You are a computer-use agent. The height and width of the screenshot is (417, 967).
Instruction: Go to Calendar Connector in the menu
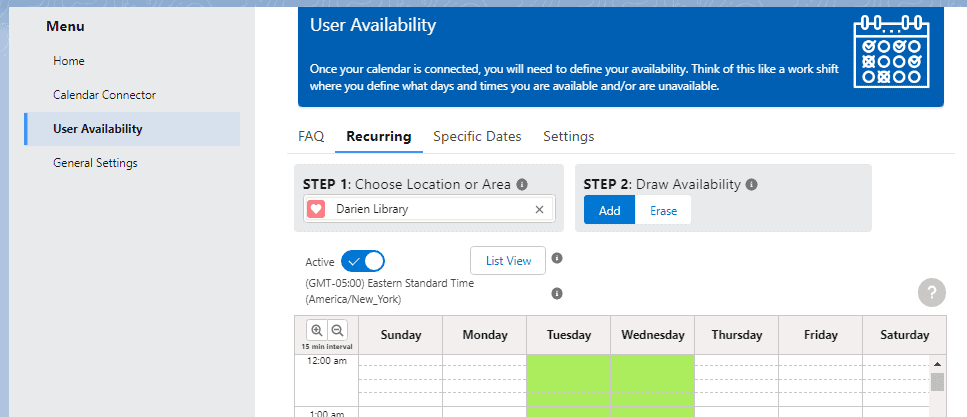pyautogui.click(x=104, y=95)
